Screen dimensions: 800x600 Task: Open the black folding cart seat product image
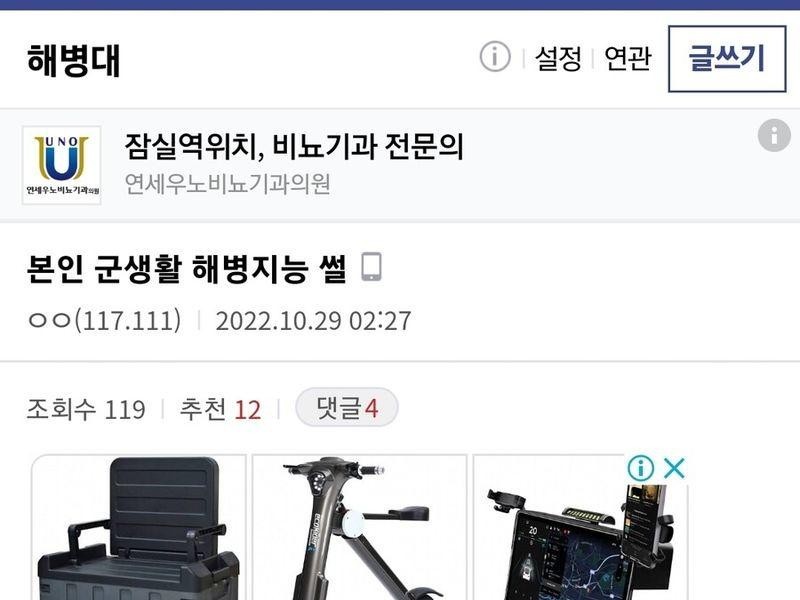coord(139,528)
